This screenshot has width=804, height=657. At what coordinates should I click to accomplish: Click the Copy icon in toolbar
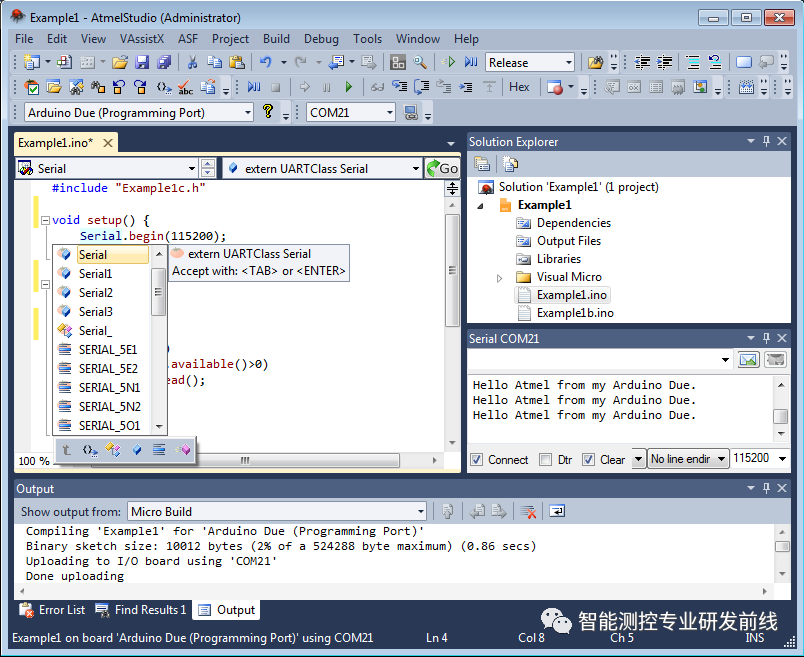[x=214, y=63]
